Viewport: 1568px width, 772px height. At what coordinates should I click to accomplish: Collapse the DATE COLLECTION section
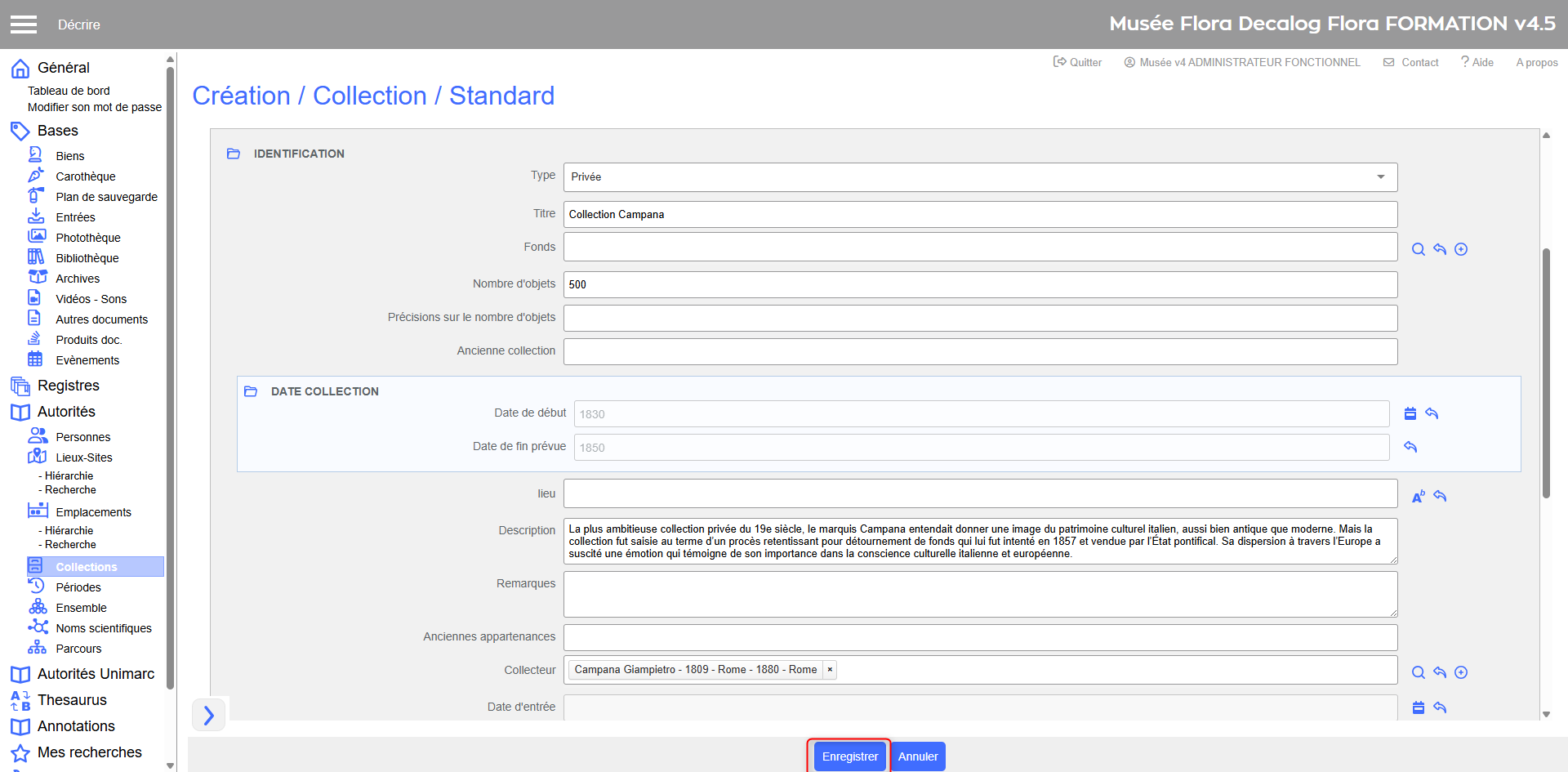(251, 391)
